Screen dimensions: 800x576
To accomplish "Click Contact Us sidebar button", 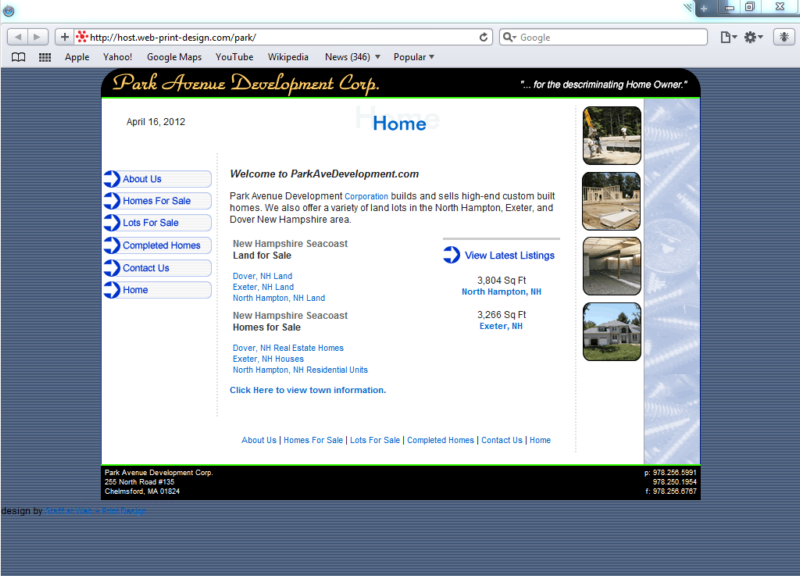I will [158, 268].
